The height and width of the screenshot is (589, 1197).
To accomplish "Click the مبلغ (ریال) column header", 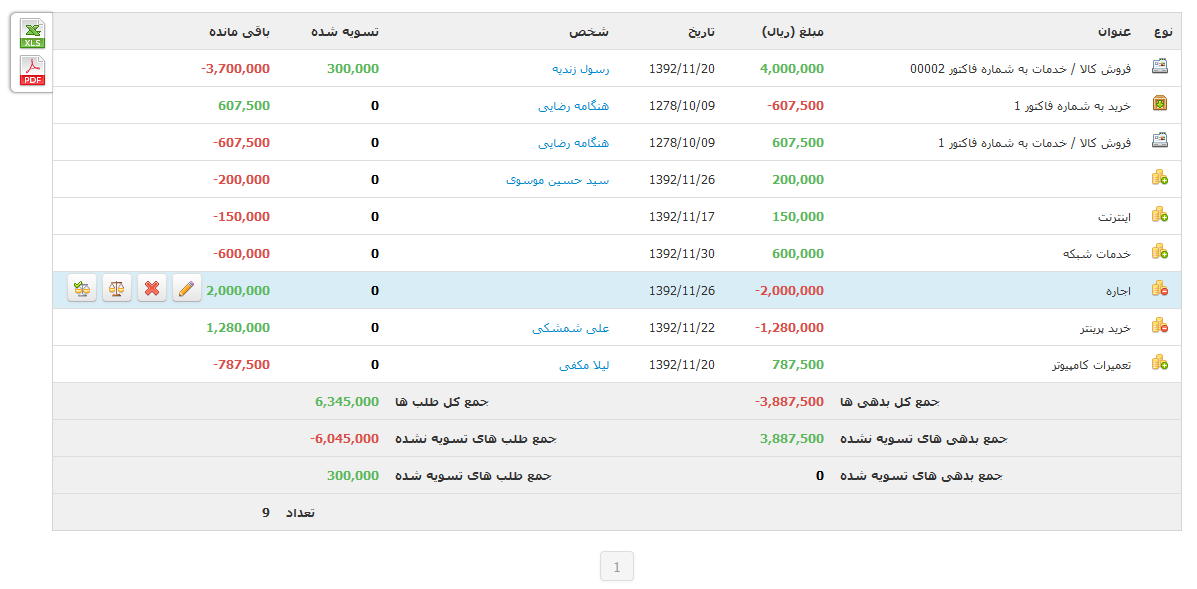I will [x=792, y=32].
